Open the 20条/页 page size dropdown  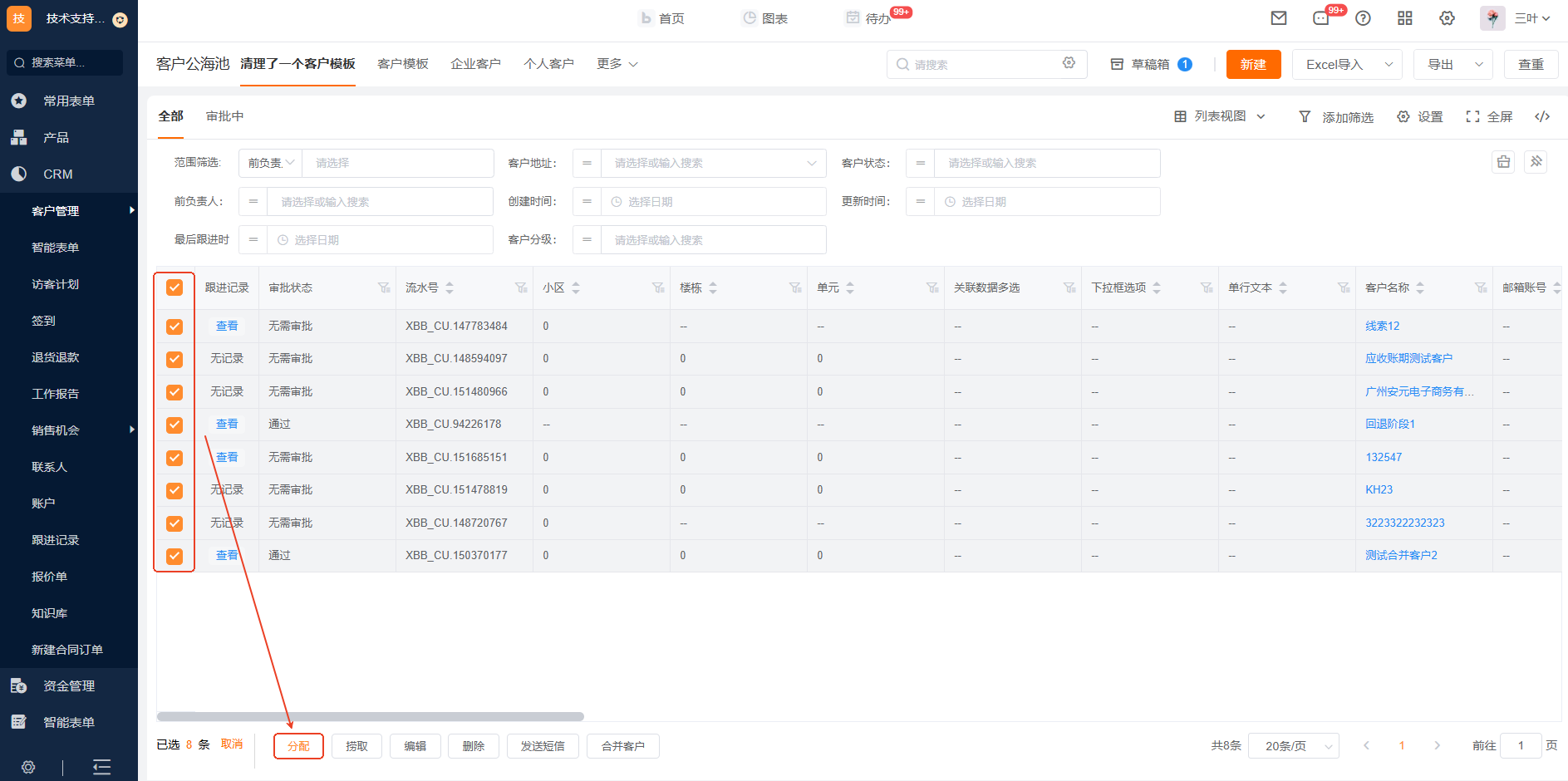pos(1295,746)
